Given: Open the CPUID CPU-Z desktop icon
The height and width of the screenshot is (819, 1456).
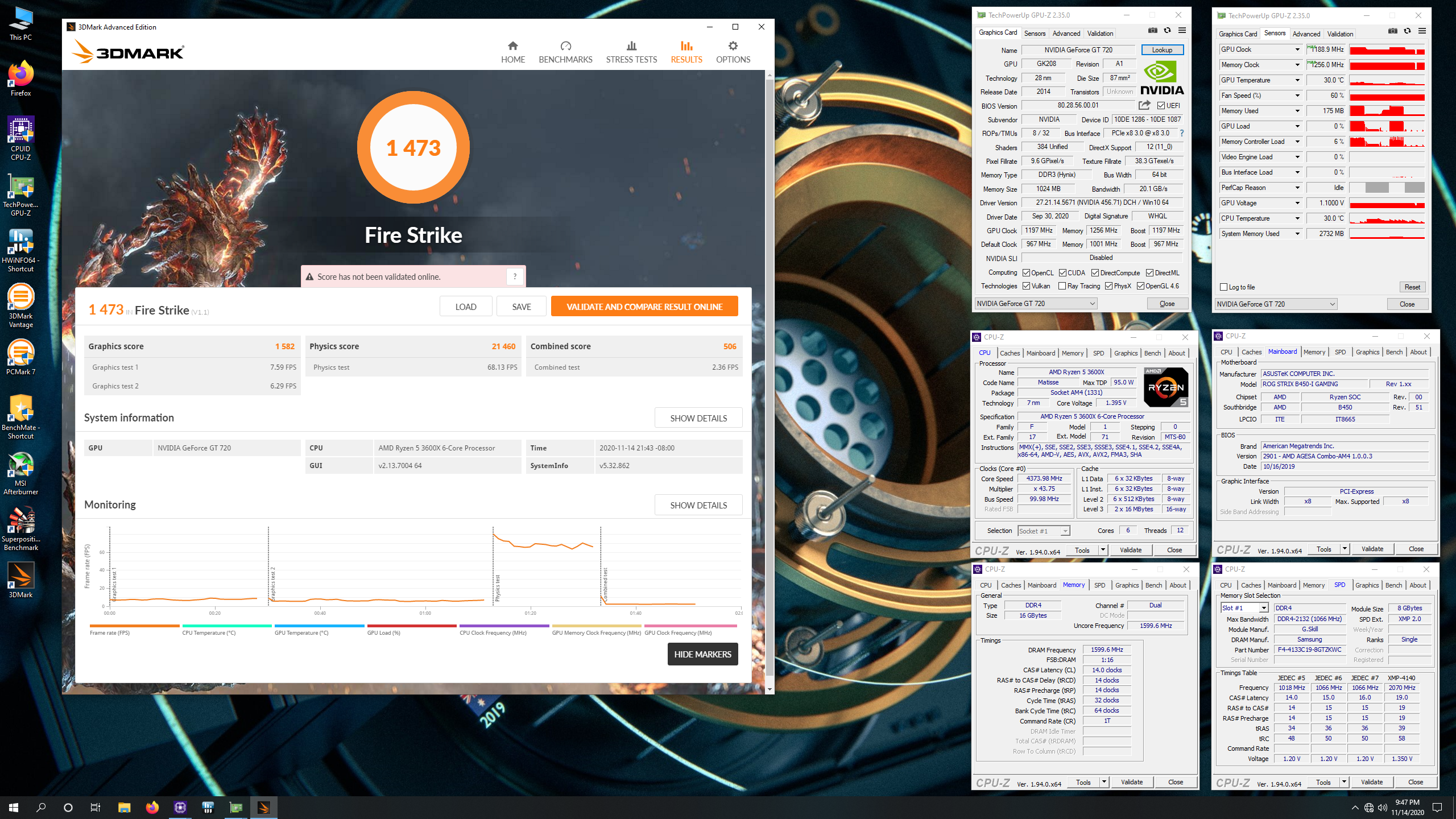Looking at the screenshot, I should pos(21,138).
